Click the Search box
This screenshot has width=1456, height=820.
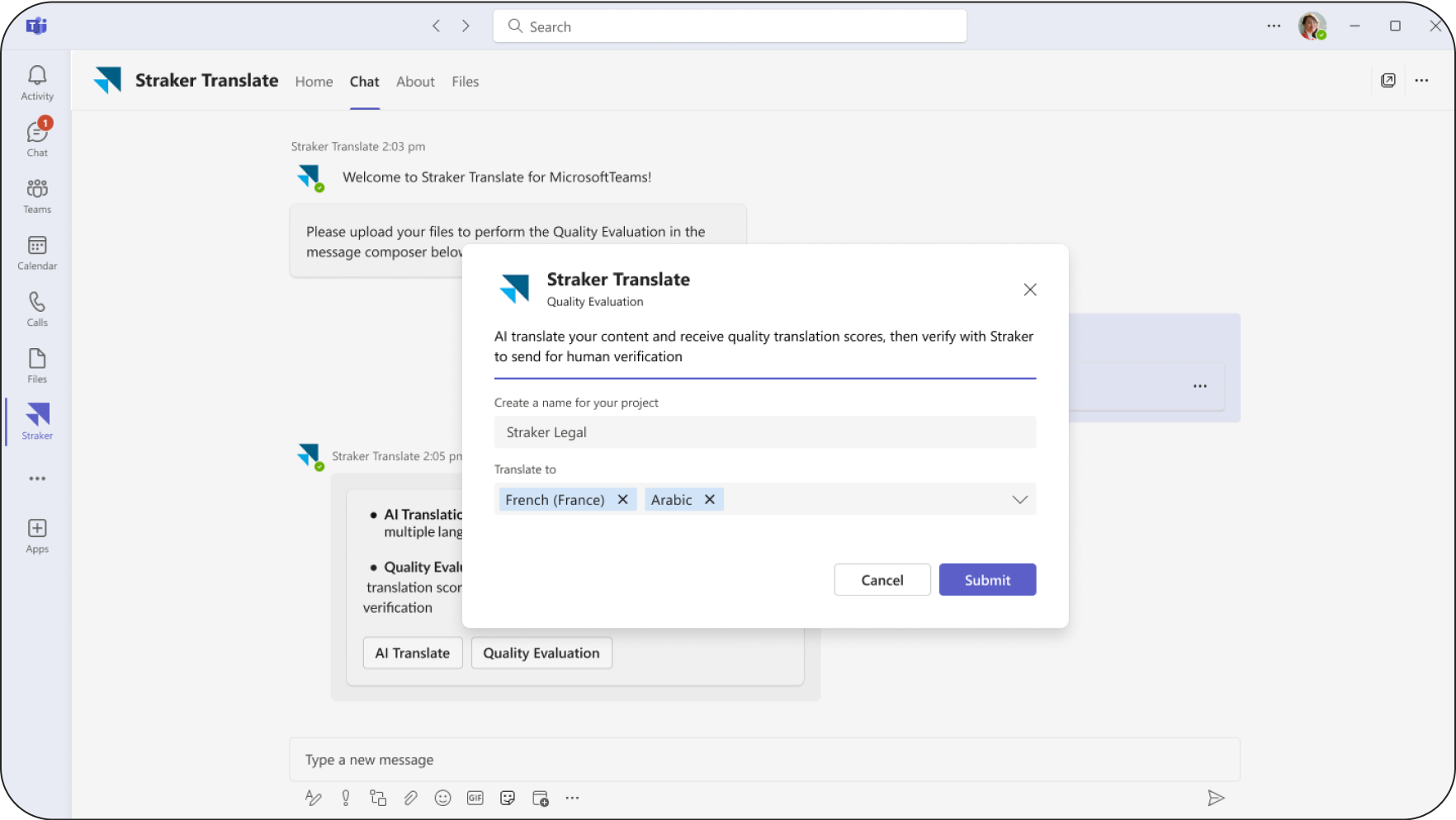click(x=730, y=26)
